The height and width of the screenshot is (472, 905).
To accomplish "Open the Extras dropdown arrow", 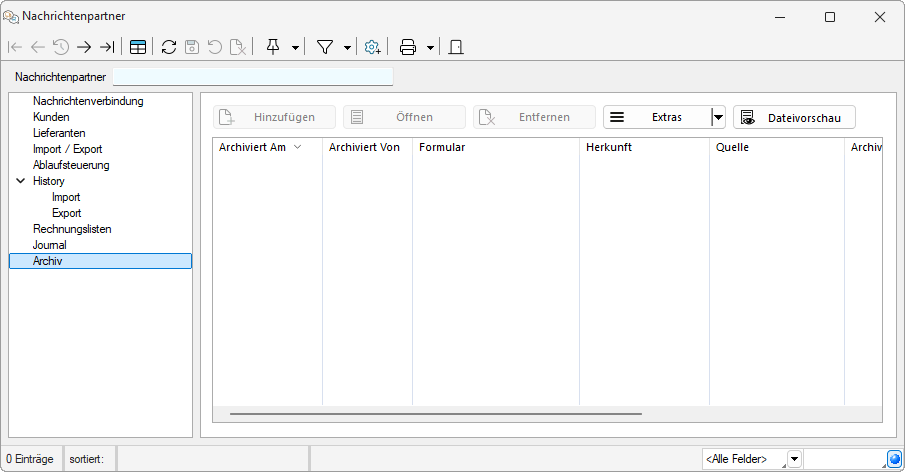I will click(x=717, y=117).
